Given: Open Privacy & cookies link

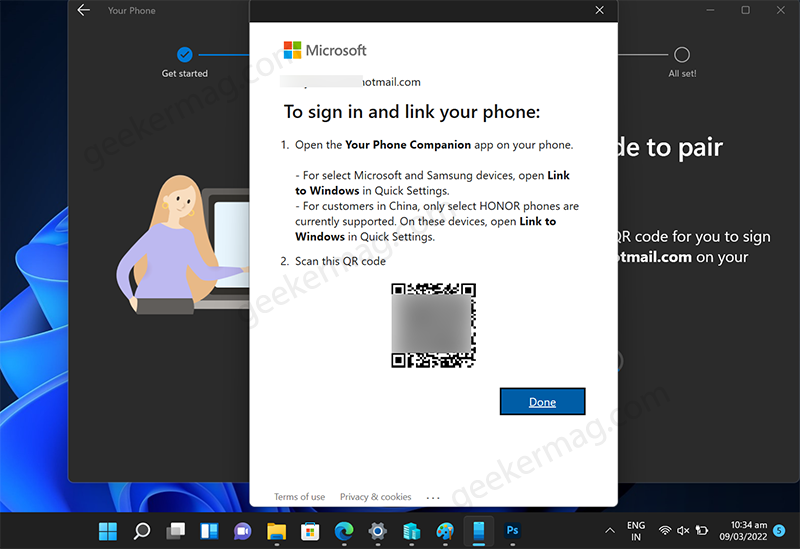Looking at the screenshot, I should [376, 496].
